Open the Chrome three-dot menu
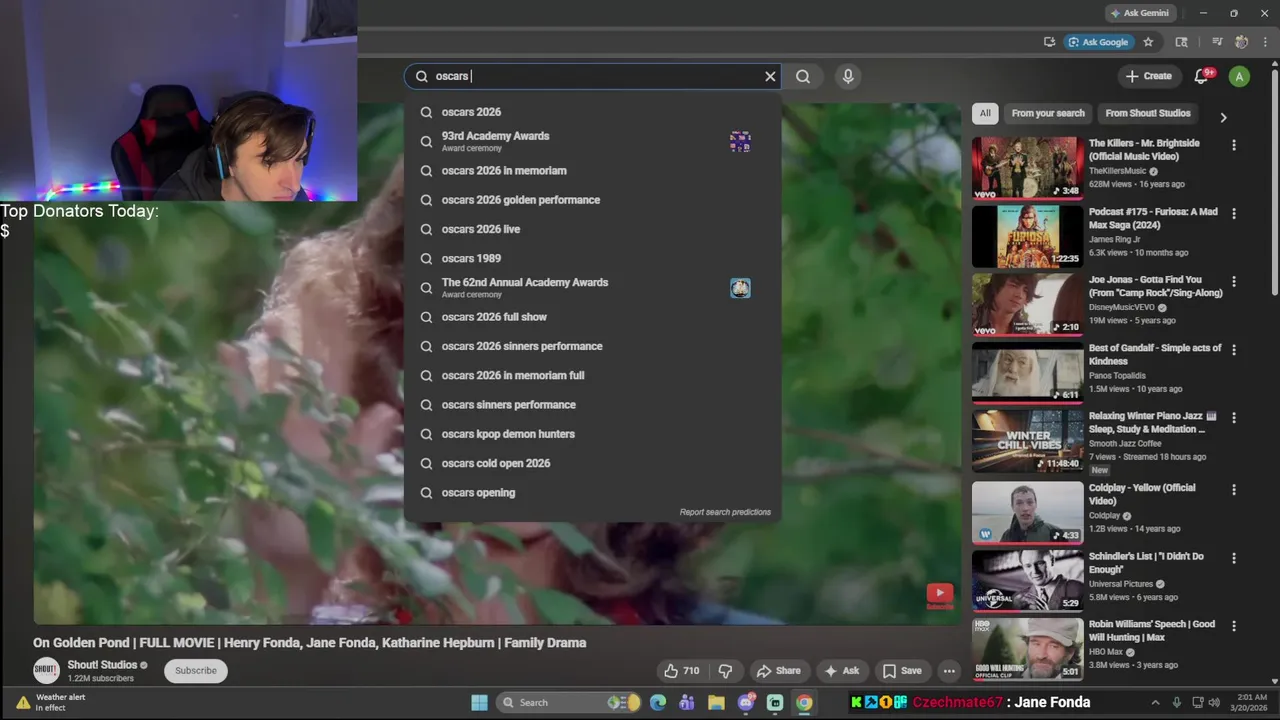 pyautogui.click(x=1266, y=42)
